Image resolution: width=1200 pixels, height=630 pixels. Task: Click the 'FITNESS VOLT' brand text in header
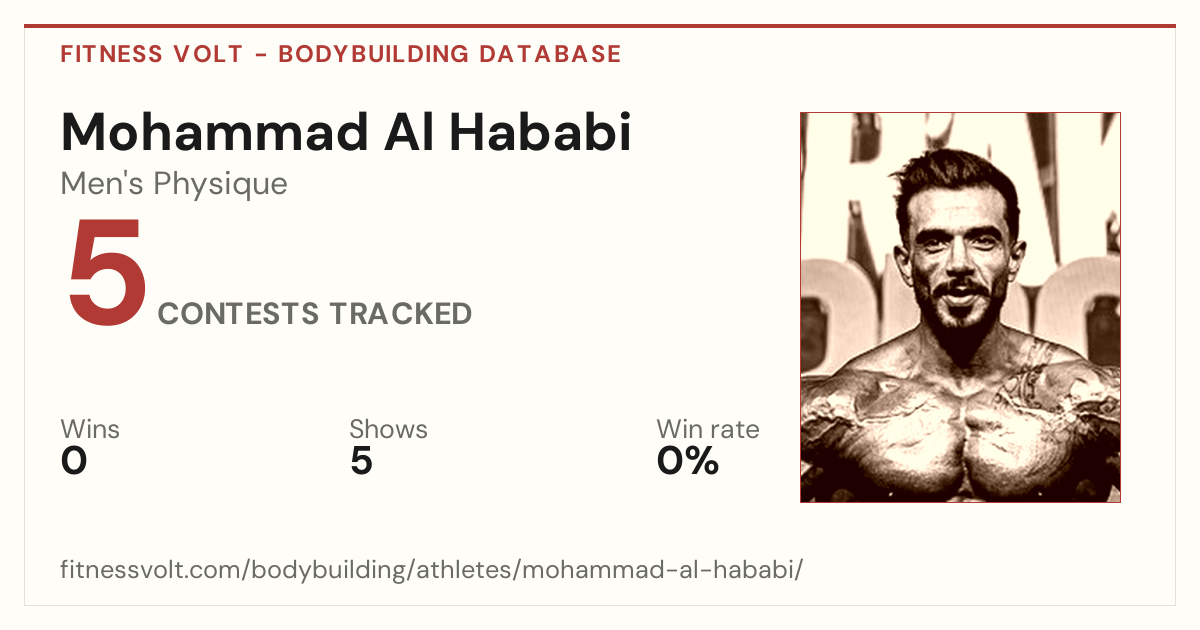[x=152, y=54]
